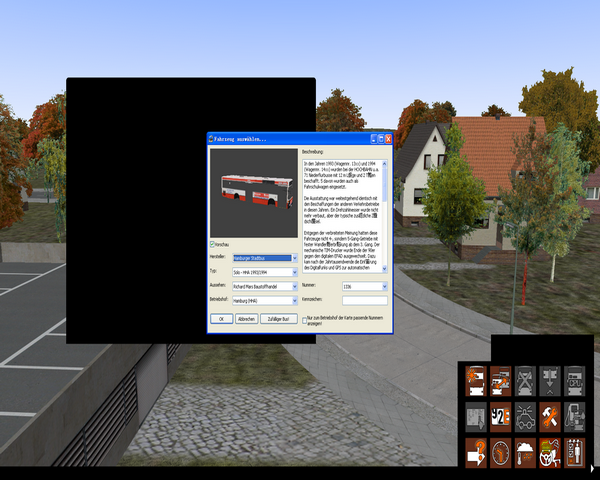Screen dimensions: 600x480
Task: Open the 92E license plate icon
Action: click(x=500, y=417)
